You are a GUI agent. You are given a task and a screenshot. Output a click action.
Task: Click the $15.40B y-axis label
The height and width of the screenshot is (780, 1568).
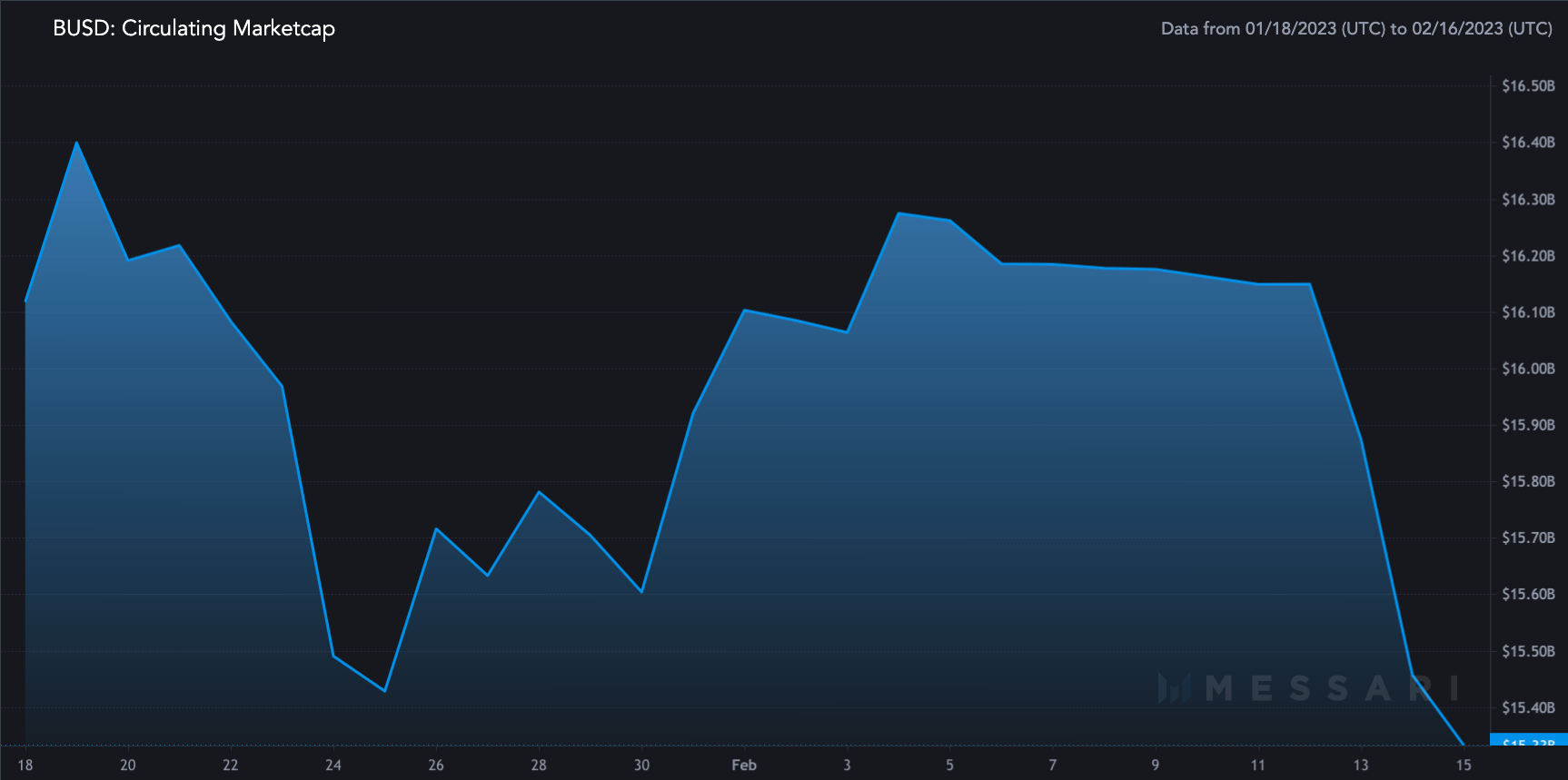tap(1528, 707)
